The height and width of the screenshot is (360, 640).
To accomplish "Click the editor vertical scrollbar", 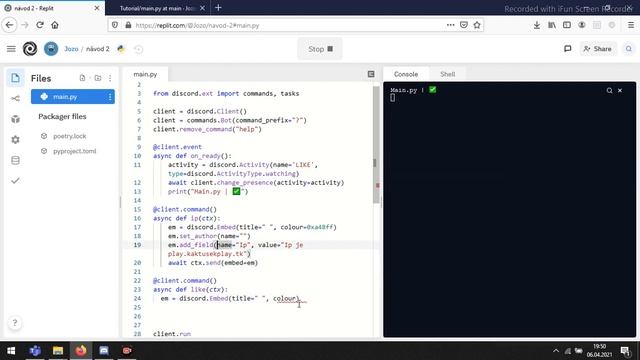I will click(376, 145).
